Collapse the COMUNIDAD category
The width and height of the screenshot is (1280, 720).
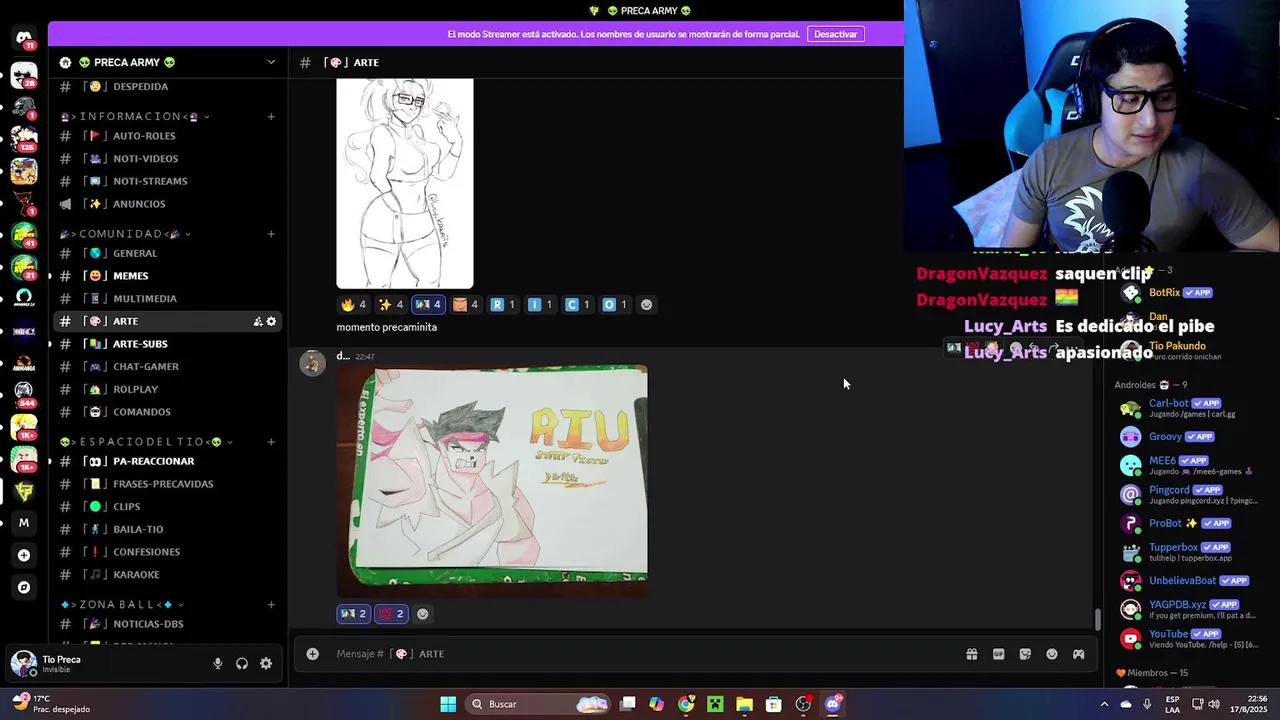125,234
